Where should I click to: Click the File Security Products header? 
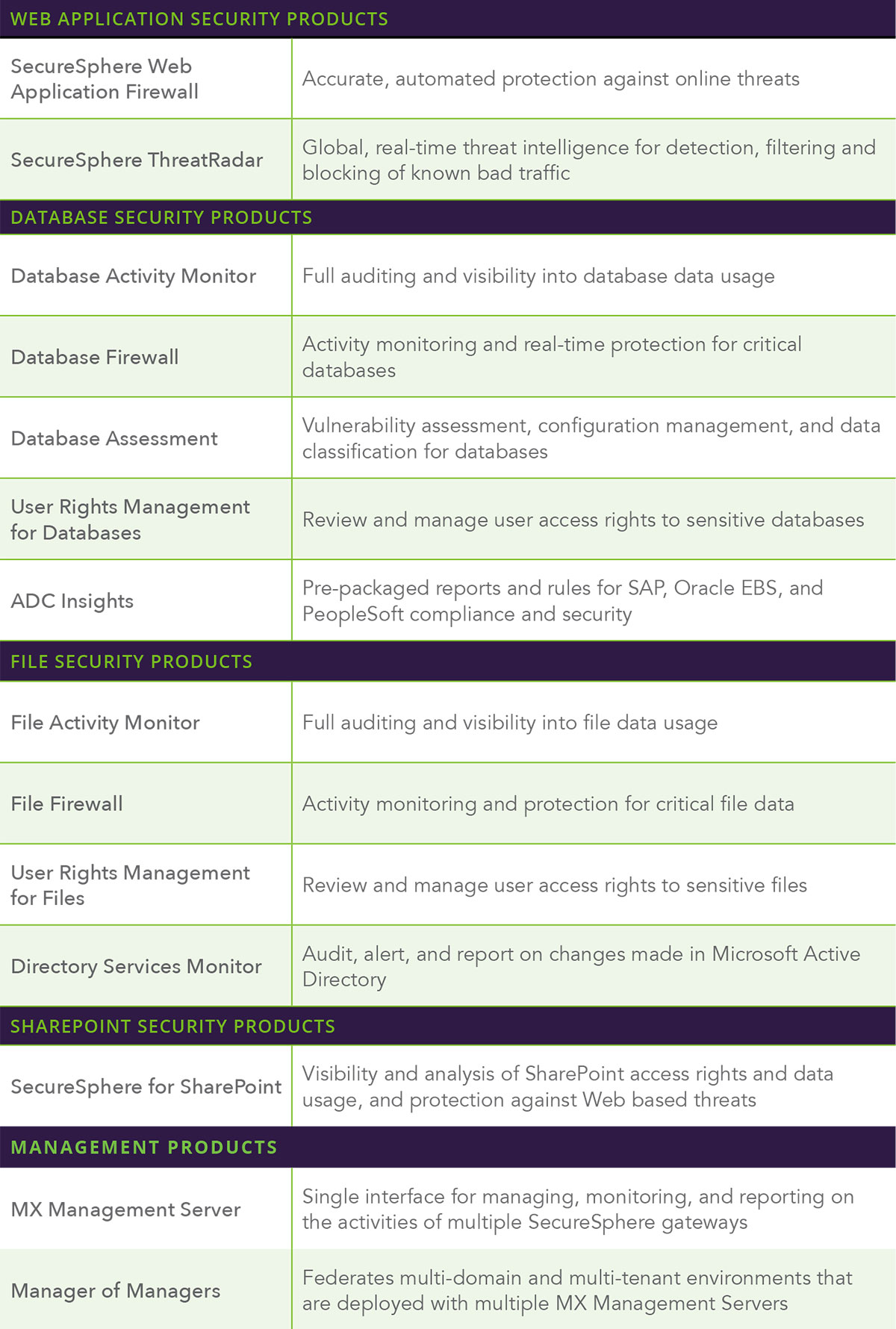131,662
